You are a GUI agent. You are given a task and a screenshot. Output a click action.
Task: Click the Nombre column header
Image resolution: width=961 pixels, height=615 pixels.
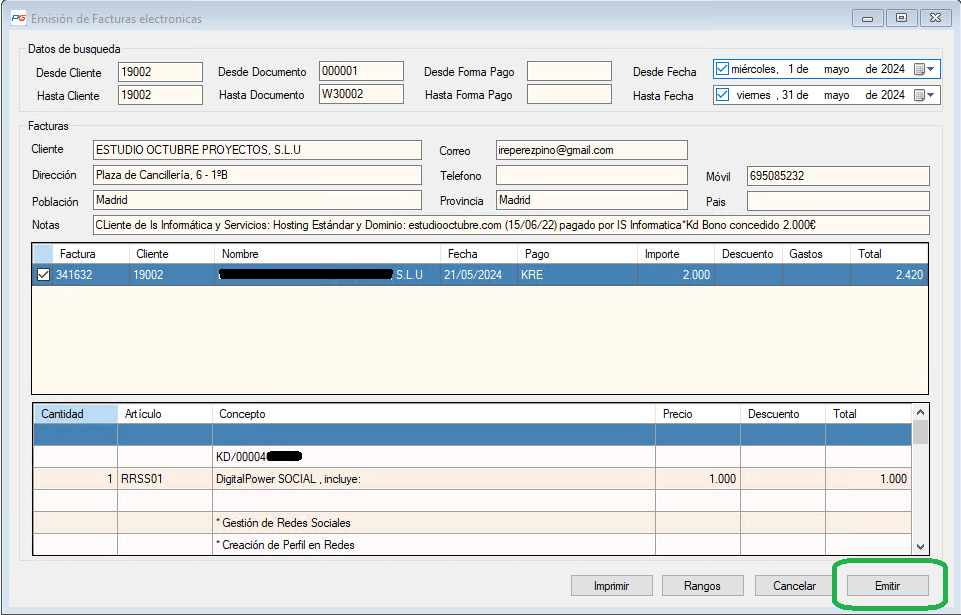[327, 254]
